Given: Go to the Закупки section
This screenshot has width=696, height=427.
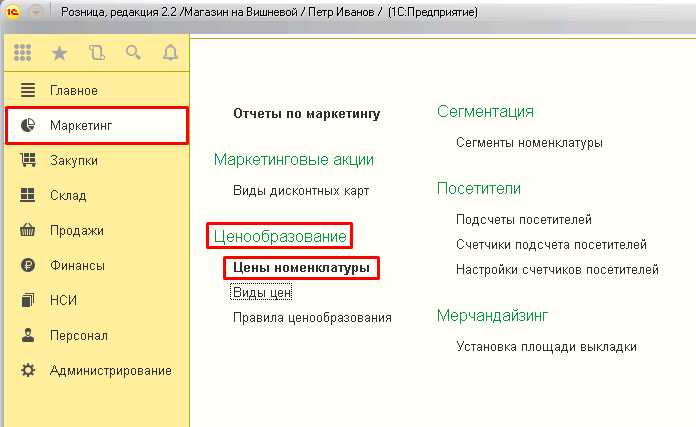Looking at the screenshot, I should click(97, 160).
